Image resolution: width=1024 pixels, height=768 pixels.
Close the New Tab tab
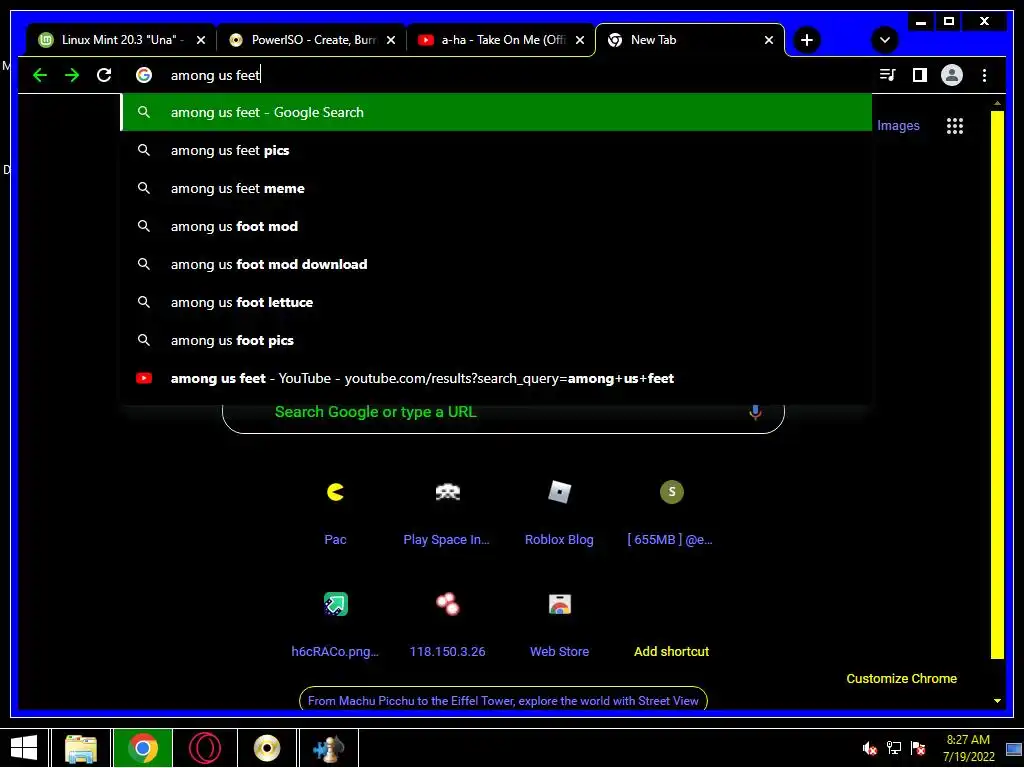coord(769,40)
